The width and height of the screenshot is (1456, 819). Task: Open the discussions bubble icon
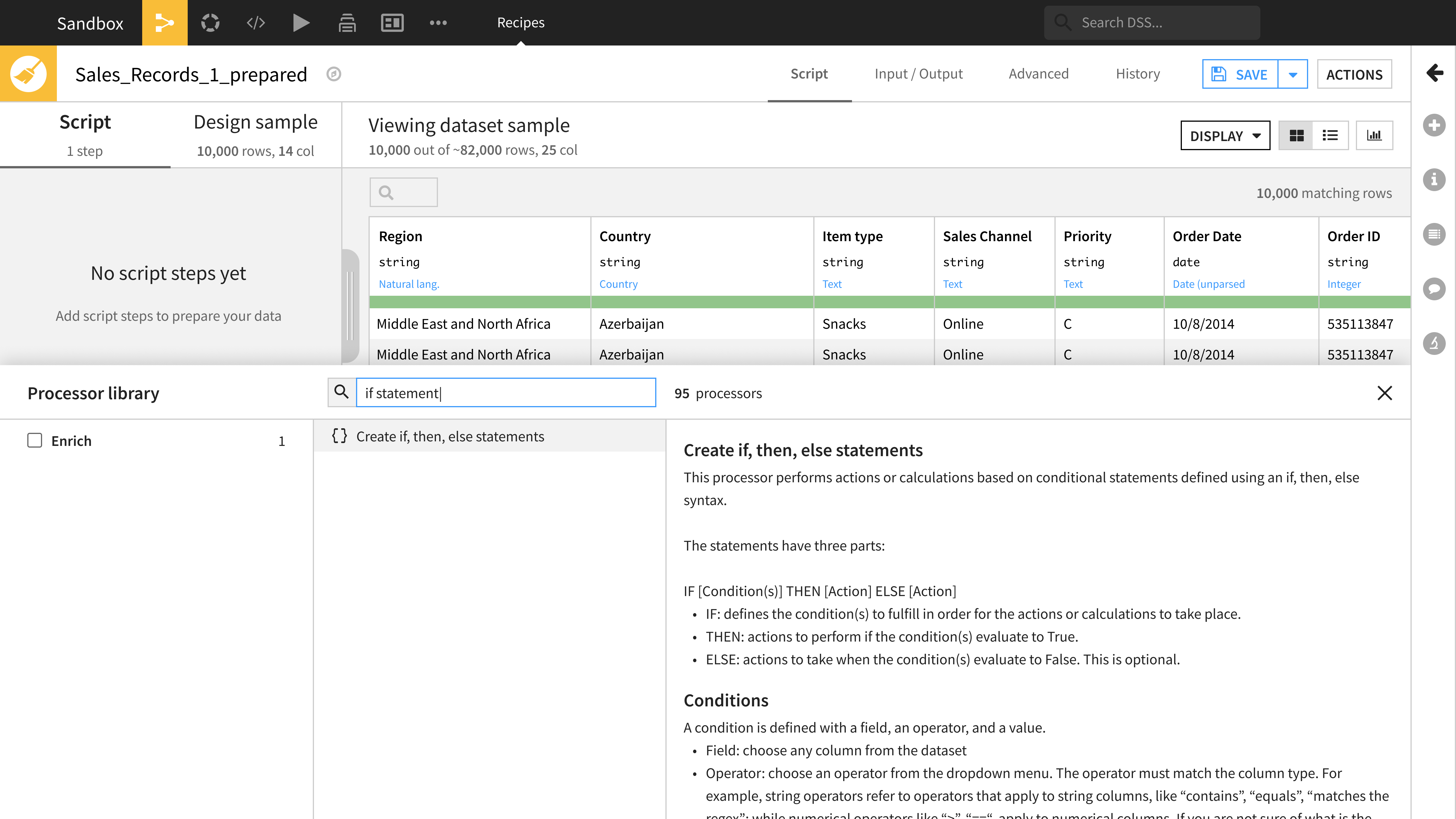(1434, 289)
